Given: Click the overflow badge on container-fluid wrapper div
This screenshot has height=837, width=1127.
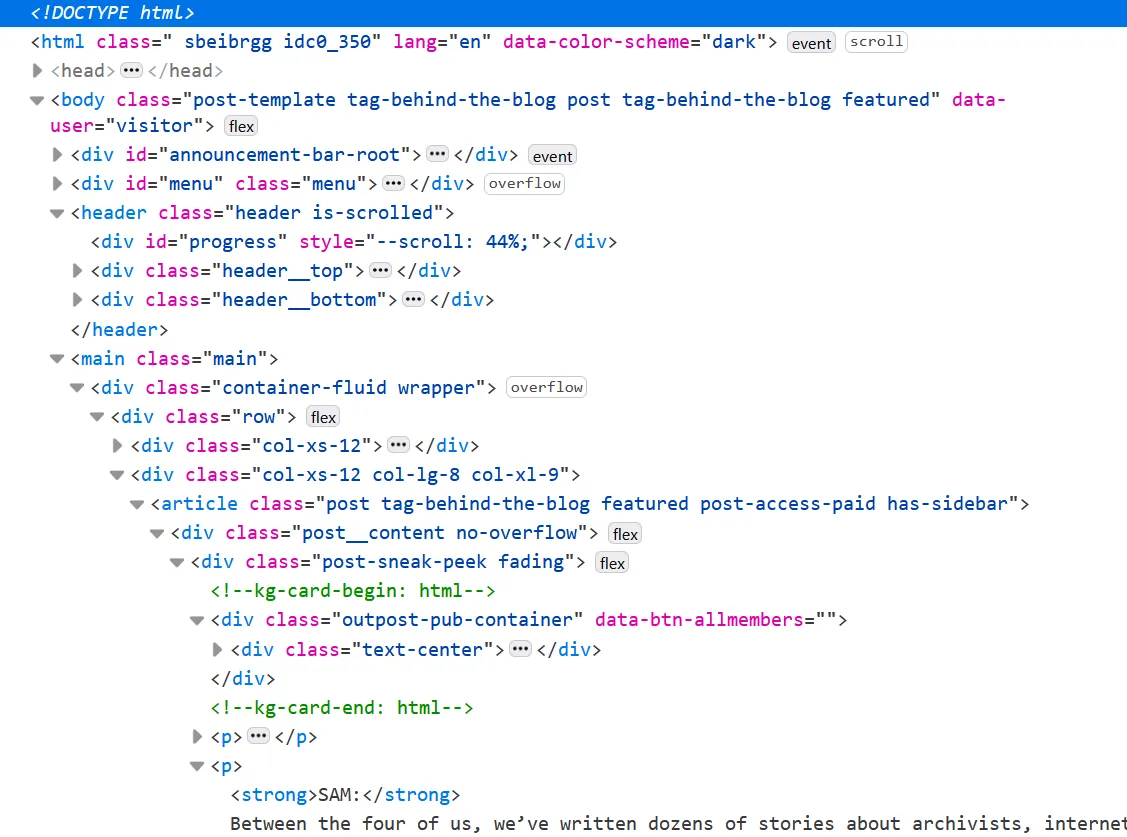Looking at the screenshot, I should (546, 387).
